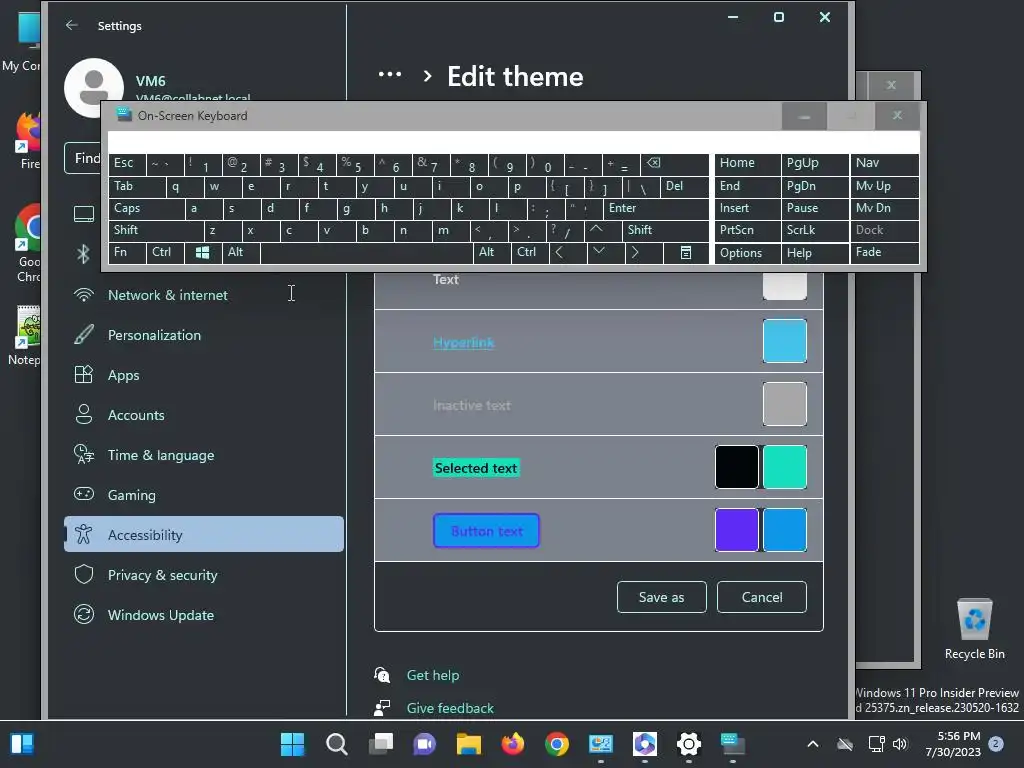Click On-Screen Keyboard icon on taskbar

click(x=733, y=744)
